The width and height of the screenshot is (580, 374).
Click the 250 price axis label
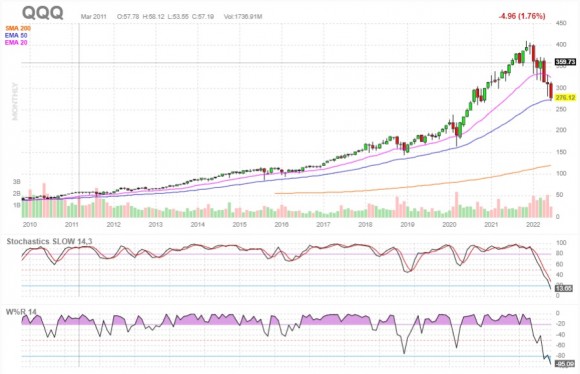click(561, 109)
